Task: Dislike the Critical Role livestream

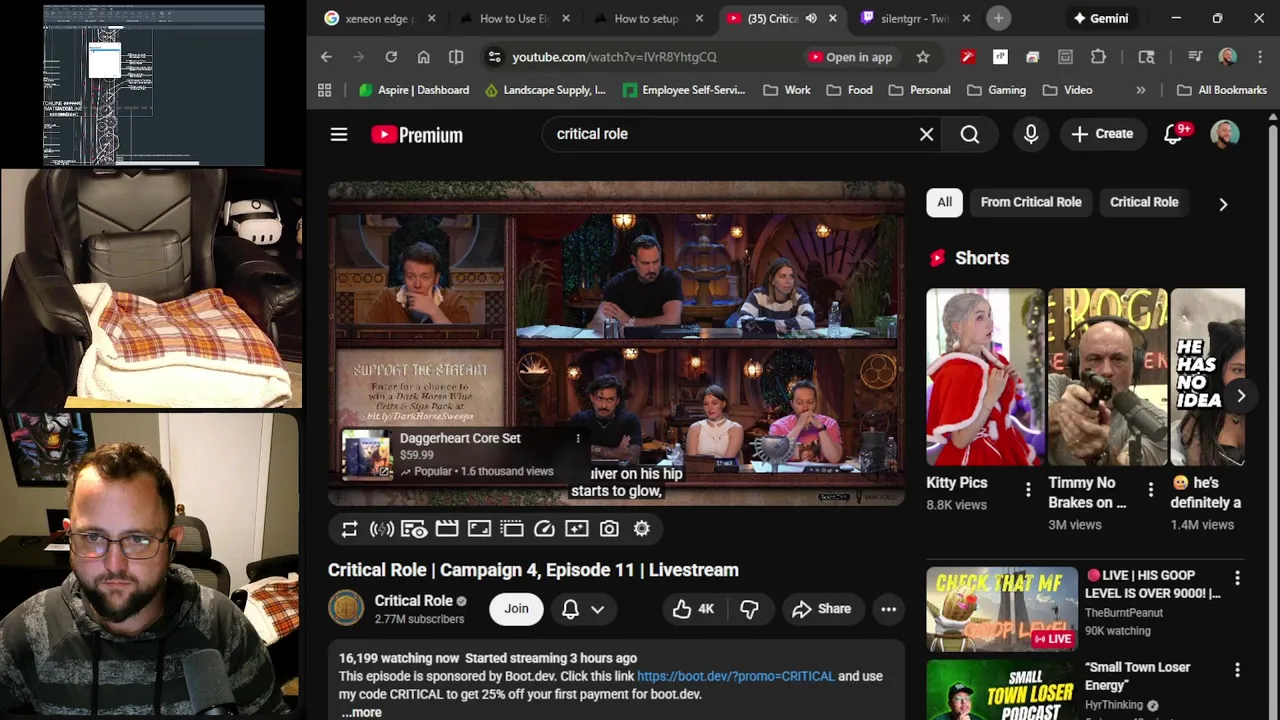Action: tap(749, 609)
